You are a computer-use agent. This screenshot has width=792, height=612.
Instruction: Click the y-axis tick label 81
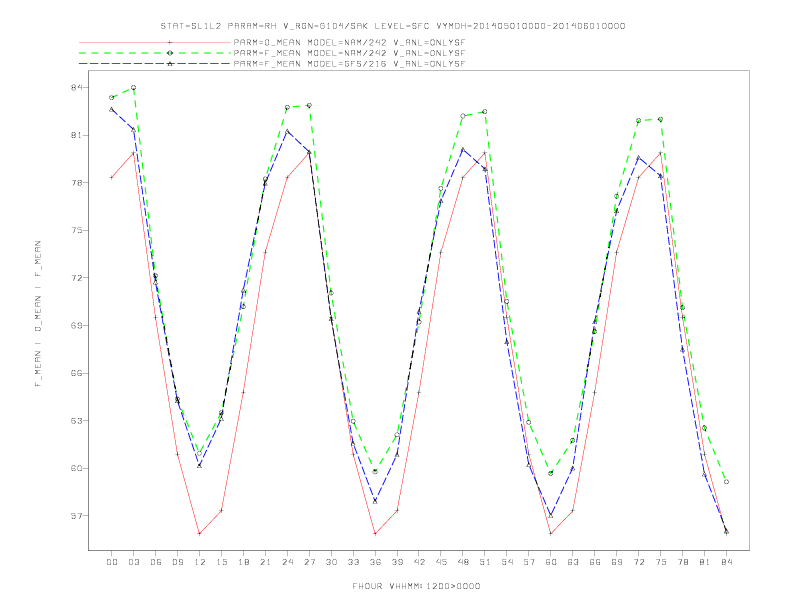pyautogui.click(x=77, y=135)
